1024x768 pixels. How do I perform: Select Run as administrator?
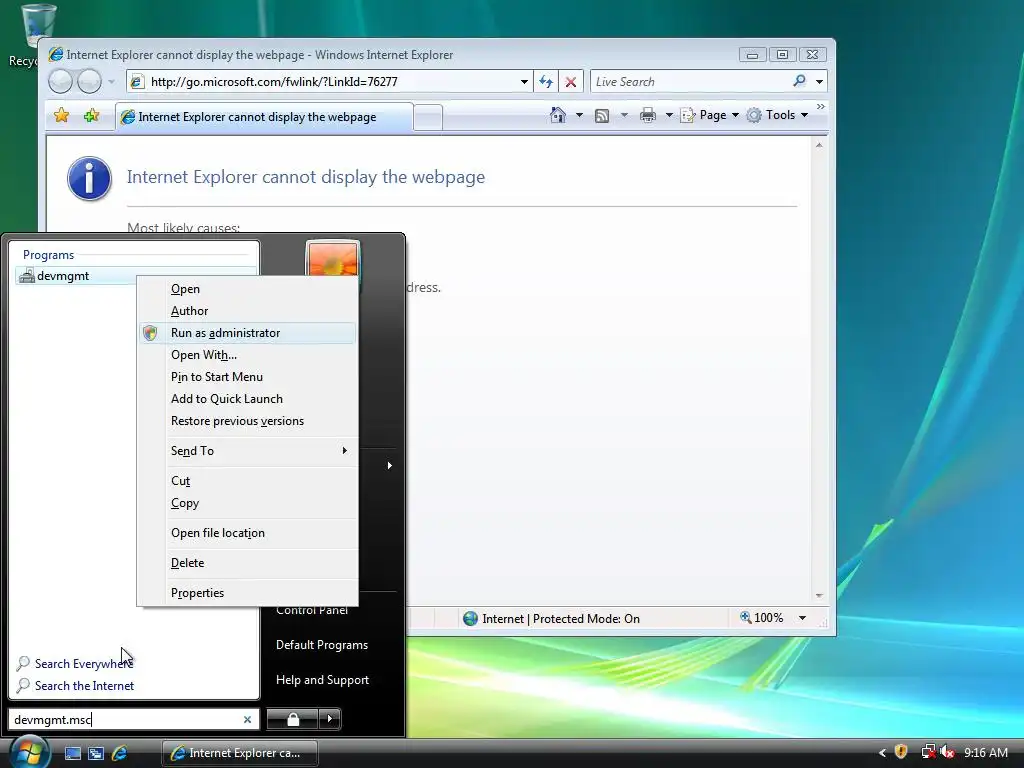pos(248,333)
